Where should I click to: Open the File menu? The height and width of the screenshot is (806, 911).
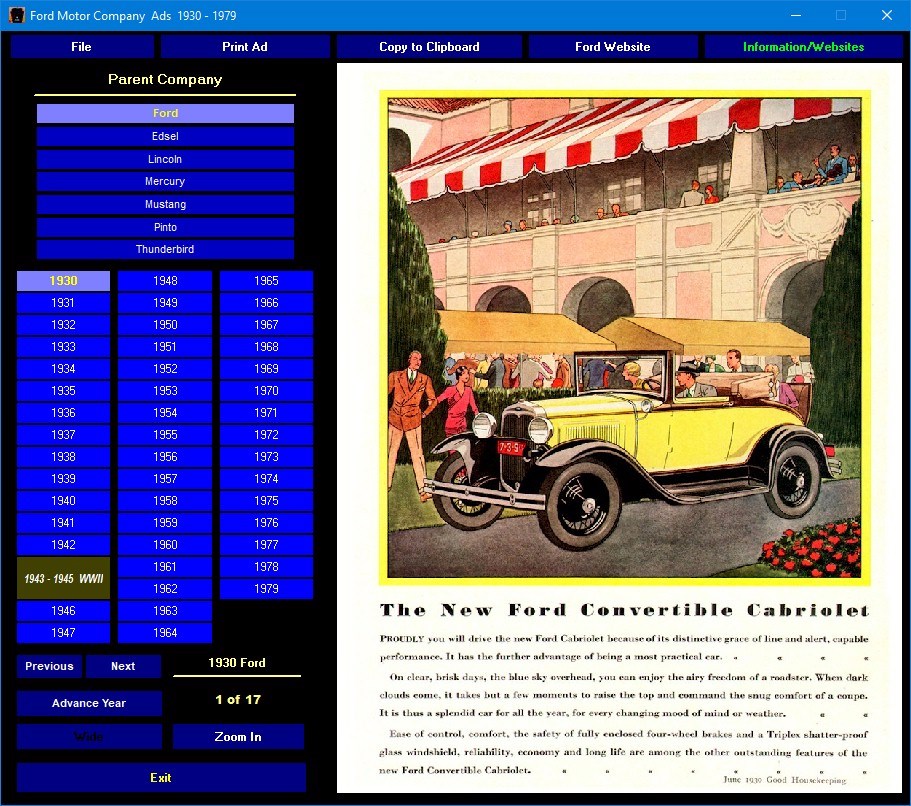[81, 47]
